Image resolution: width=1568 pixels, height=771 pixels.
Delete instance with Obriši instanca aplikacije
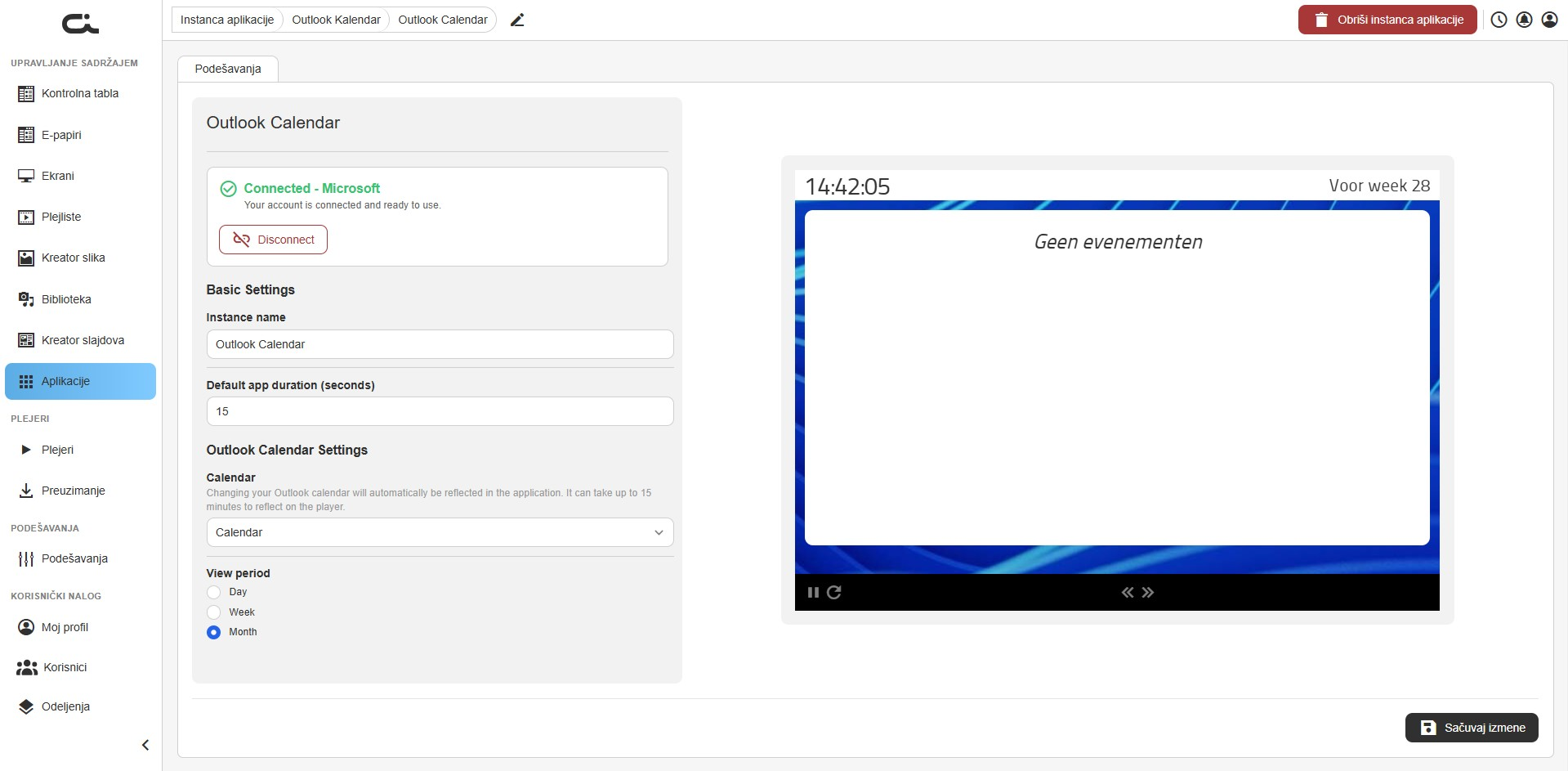(x=1387, y=20)
